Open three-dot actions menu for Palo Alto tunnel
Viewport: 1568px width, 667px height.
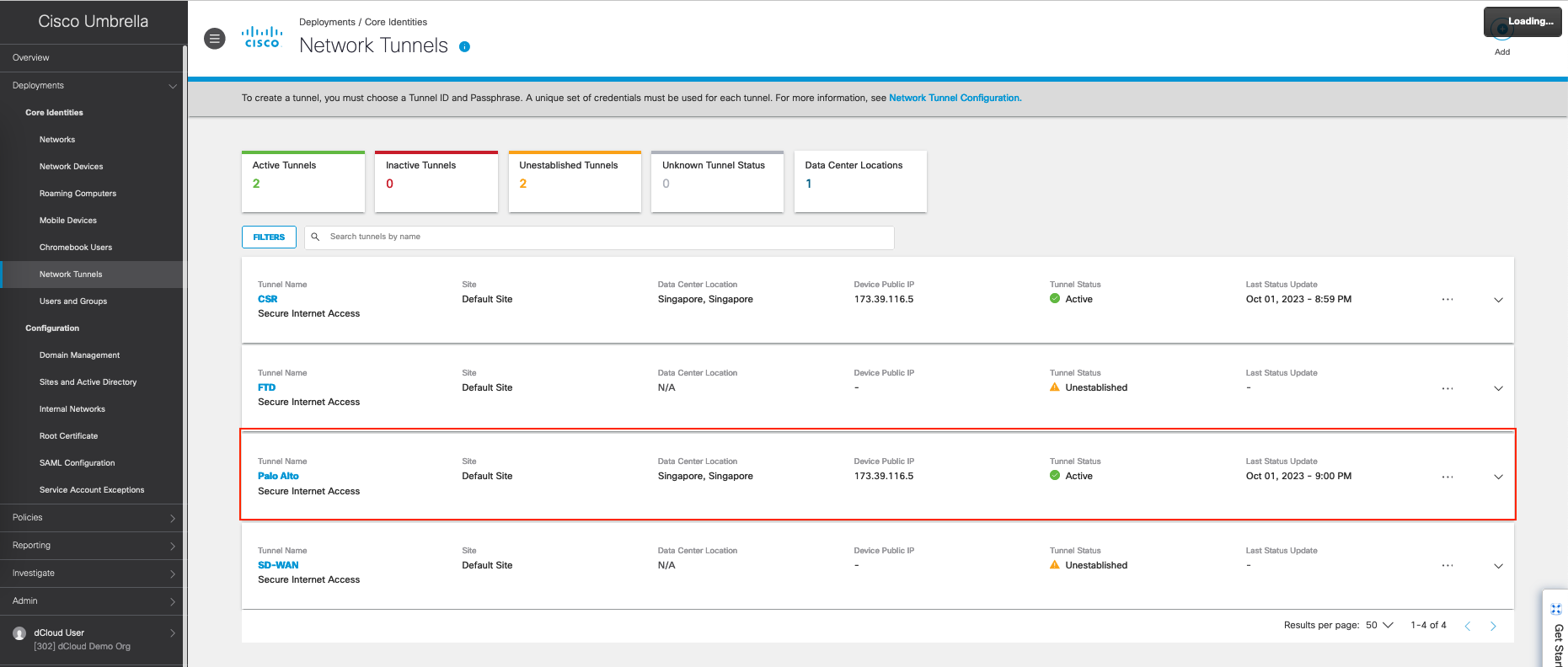click(x=1447, y=477)
